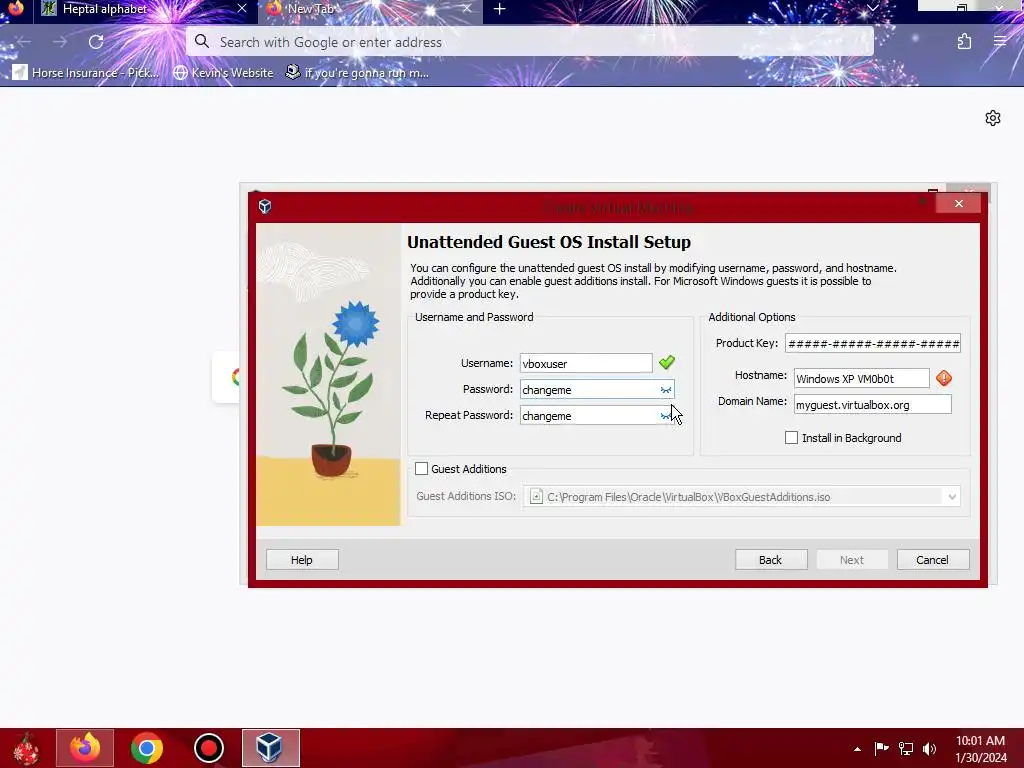
Task: Go back using the Firefox back arrow
Action: pyautogui.click(x=24, y=42)
